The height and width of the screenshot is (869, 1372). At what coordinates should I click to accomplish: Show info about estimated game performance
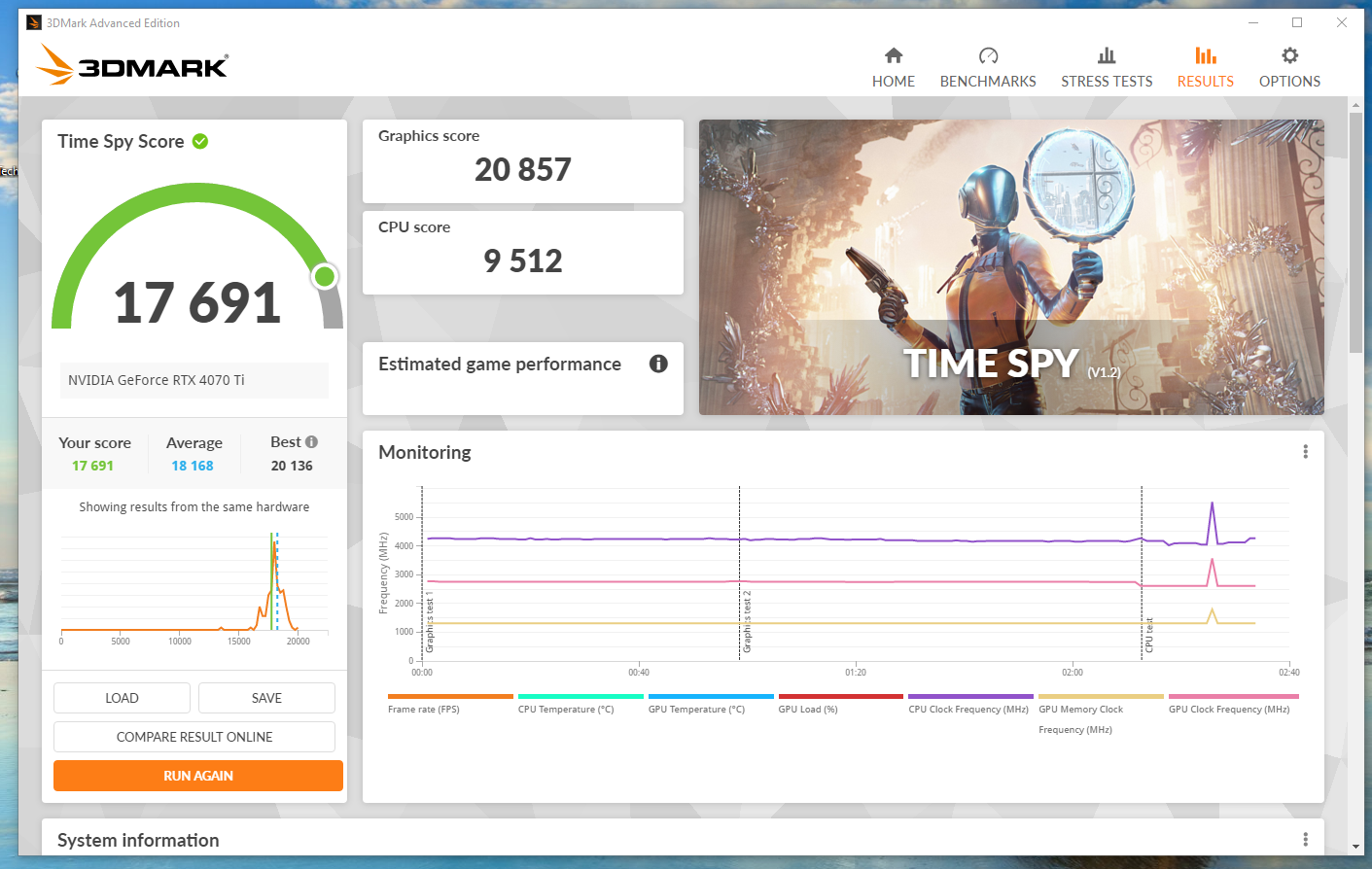pyautogui.click(x=658, y=364)
